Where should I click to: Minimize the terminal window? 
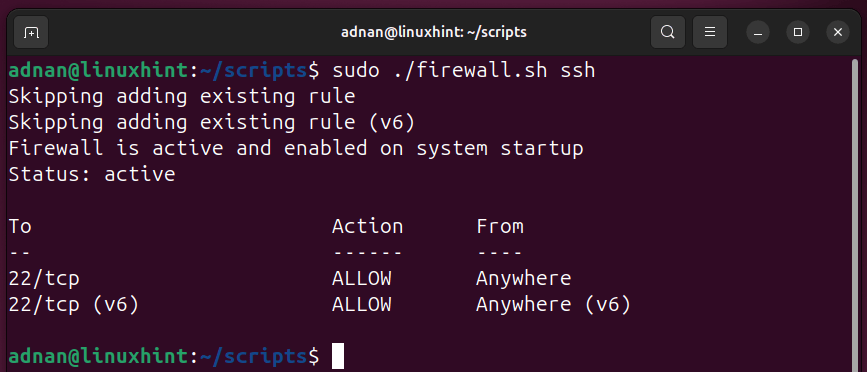(x=758, y=33)
